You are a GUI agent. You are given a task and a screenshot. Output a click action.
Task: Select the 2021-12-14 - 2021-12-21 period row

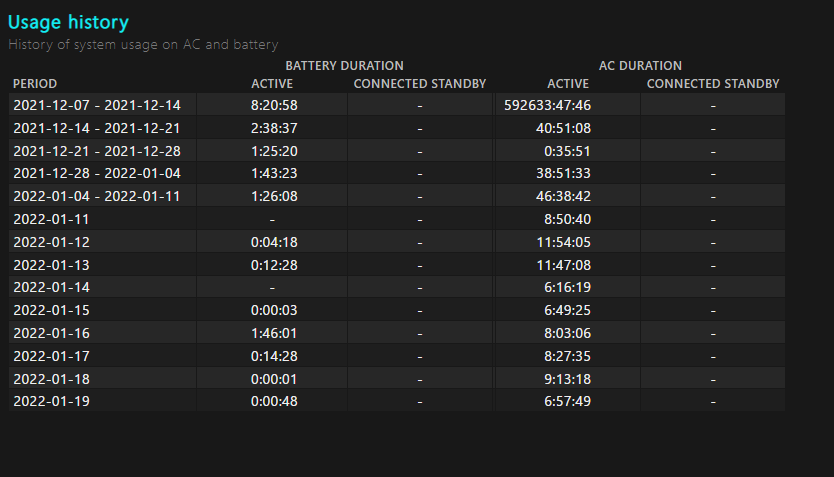click(97, 128)
